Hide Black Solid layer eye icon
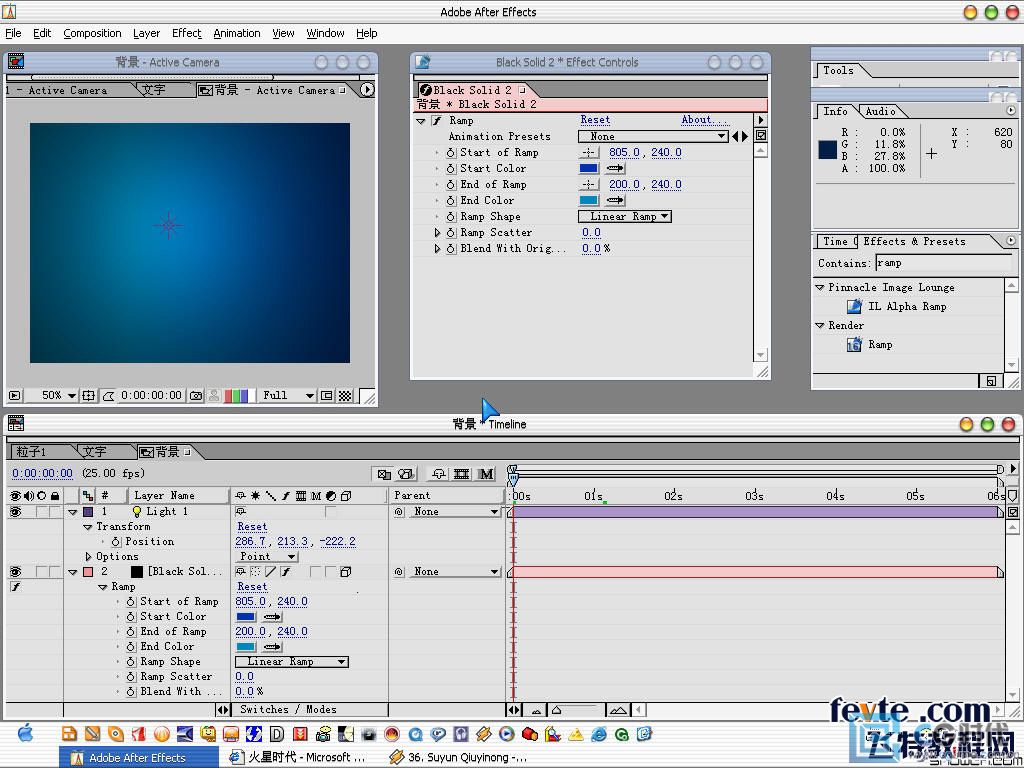The height and width of the screenshot is (768, 1024). [x=15, y=571]
